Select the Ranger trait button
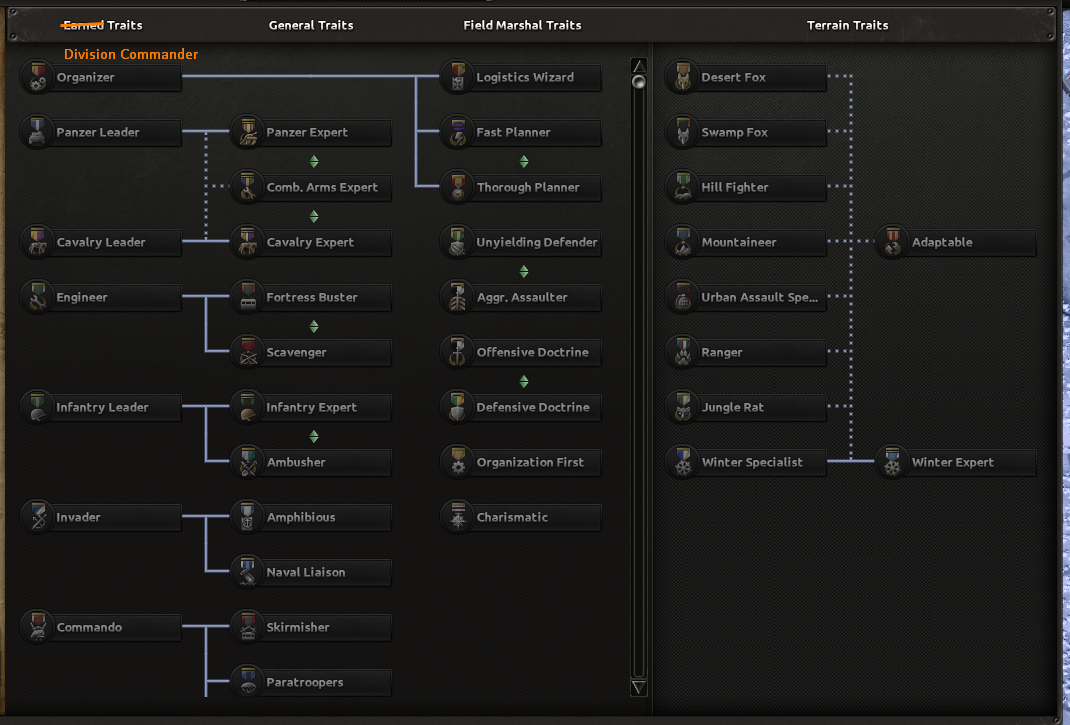The width and height of the screenshot is (1070, 725). 746,352
